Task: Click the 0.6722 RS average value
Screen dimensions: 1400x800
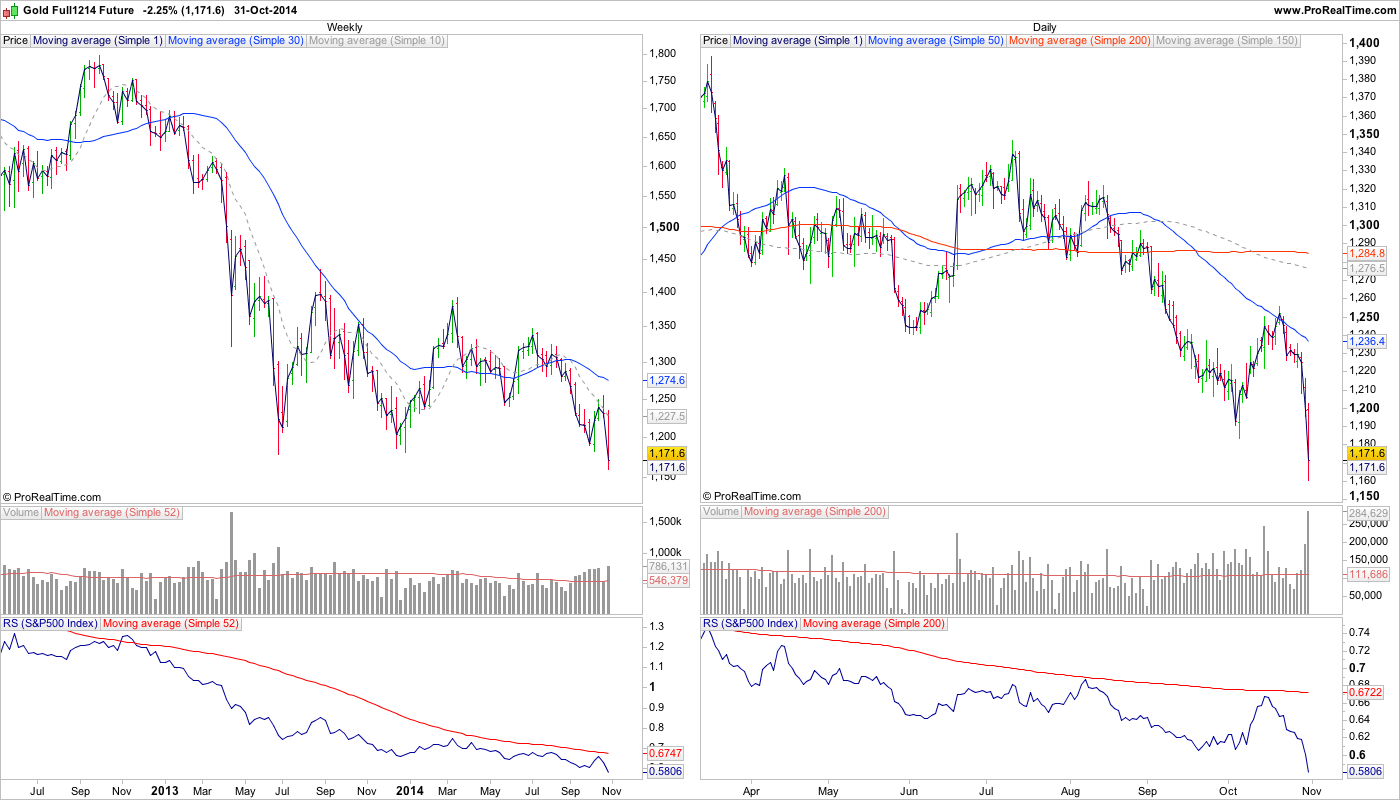Action: (x=1366, y=692)
